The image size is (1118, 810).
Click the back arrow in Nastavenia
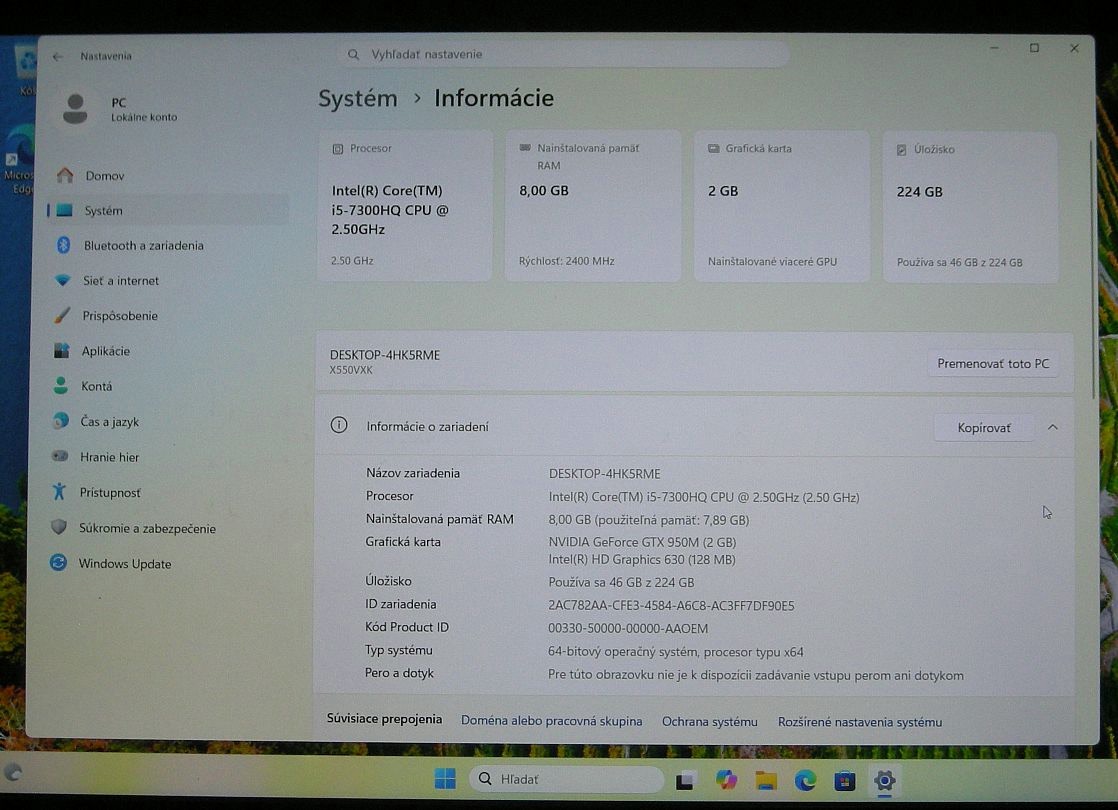[x=58, y=56]
